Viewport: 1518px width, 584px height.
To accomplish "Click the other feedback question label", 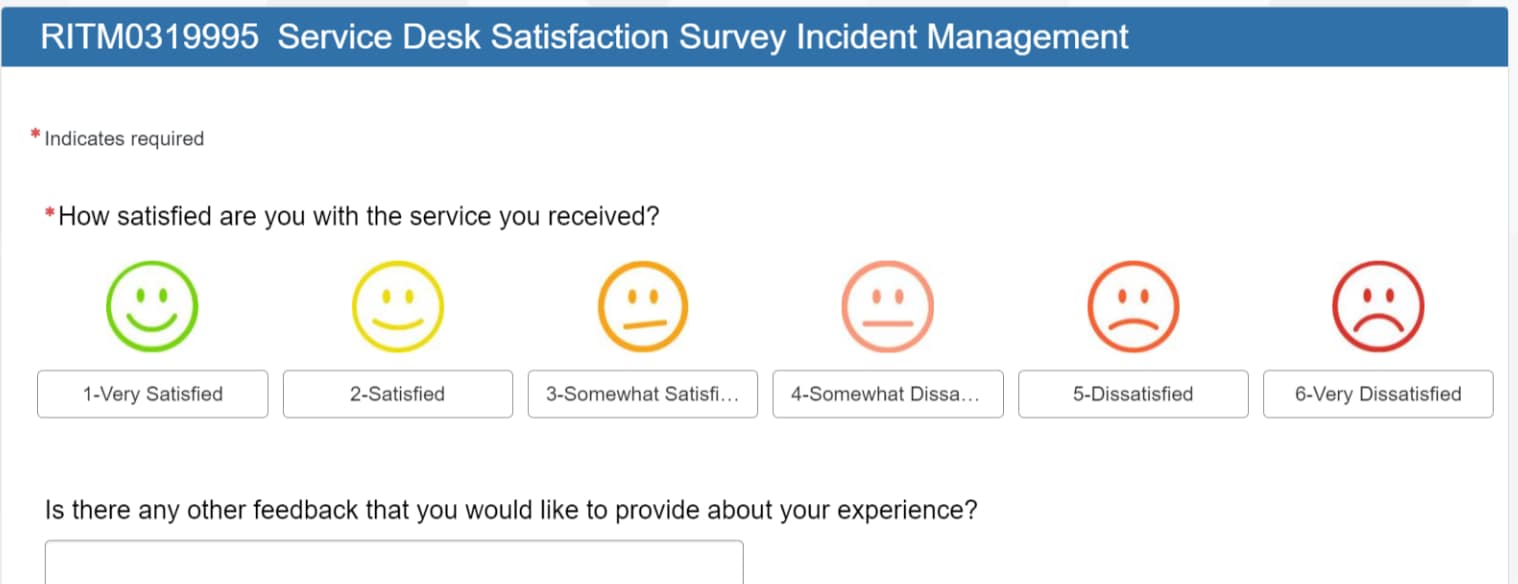I will coord(511,510).
